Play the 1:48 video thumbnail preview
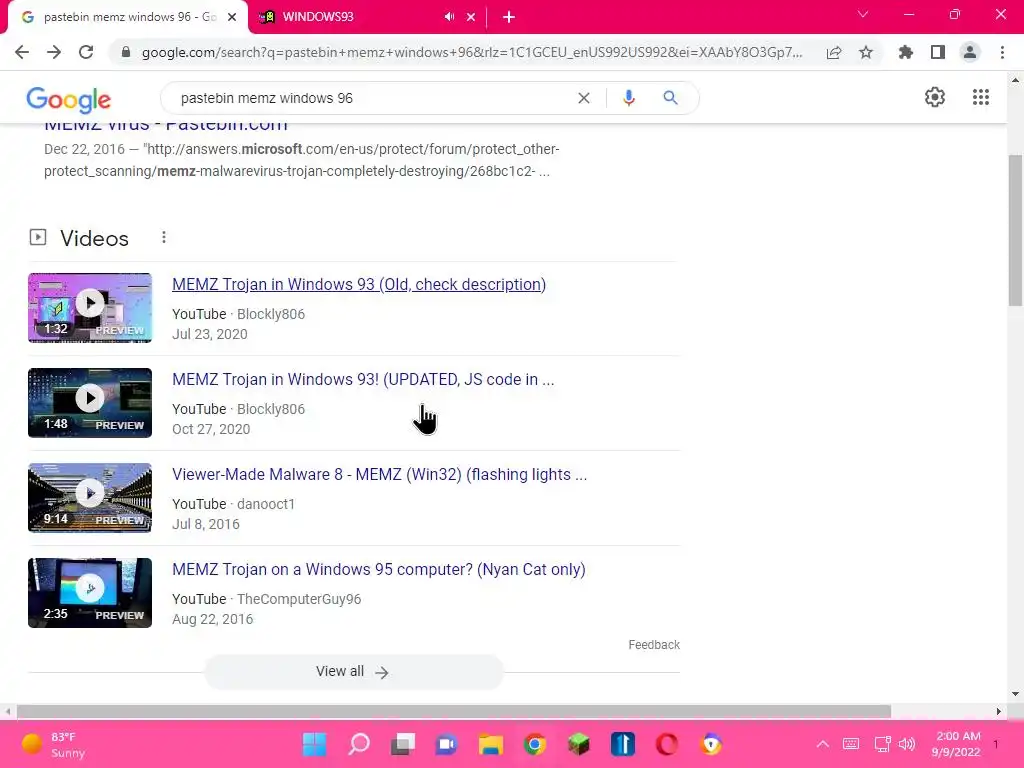The height and width of the screenshot is (768, 1024). [x=90, y=403]
